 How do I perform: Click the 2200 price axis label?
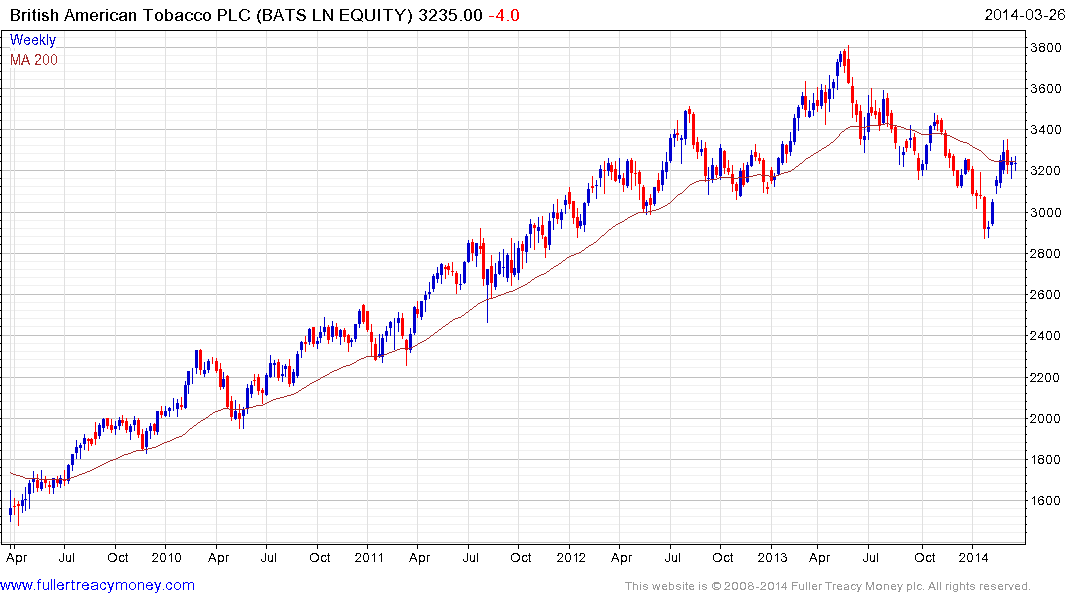[1046, 378]
